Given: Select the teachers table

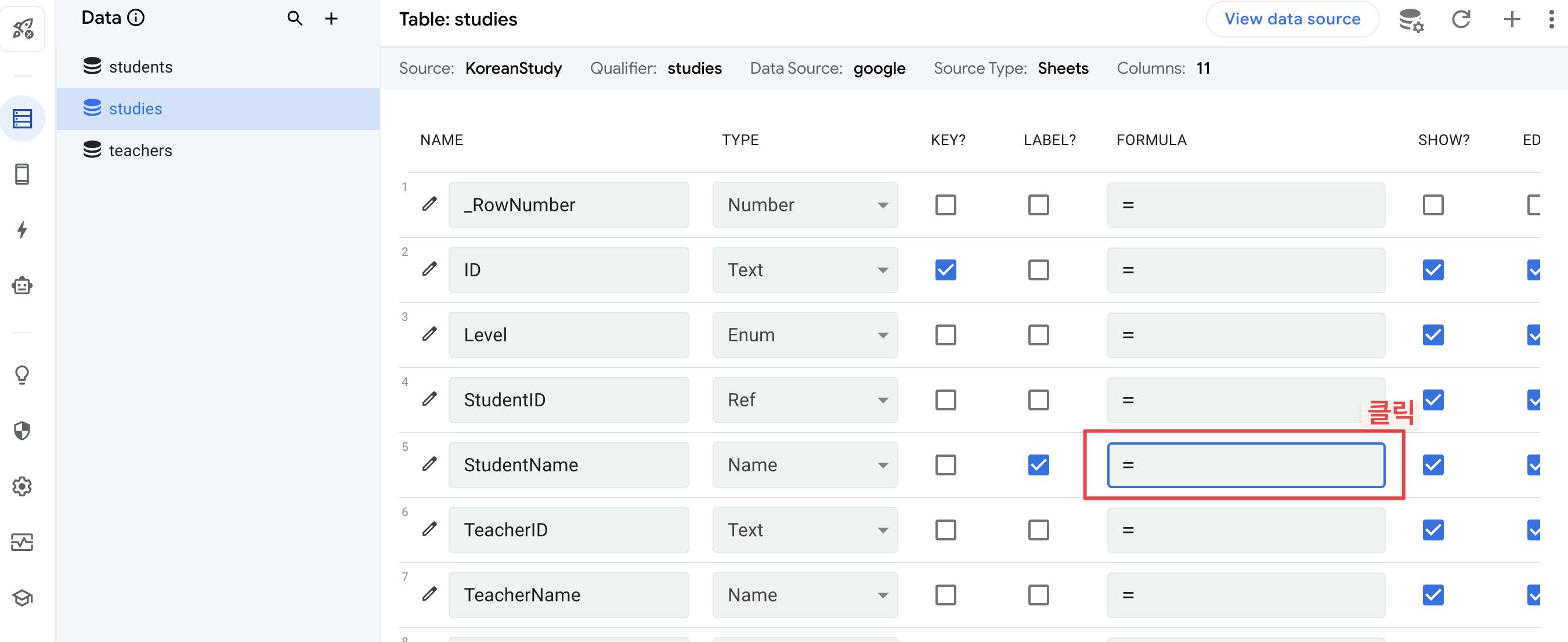Looking at the screenshot, I should 140,150.
